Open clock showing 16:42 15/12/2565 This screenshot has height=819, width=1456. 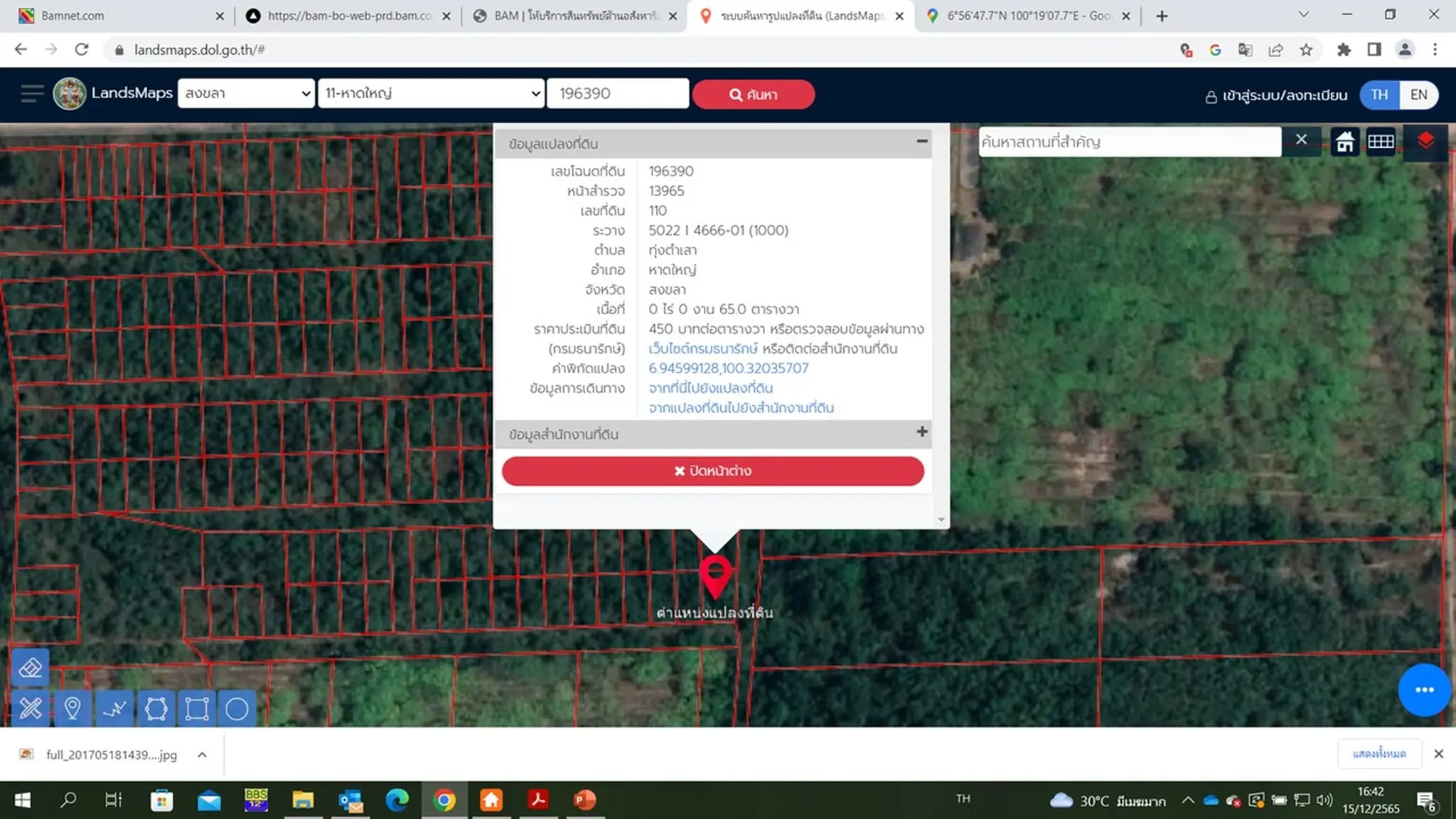pos(1371,801)
